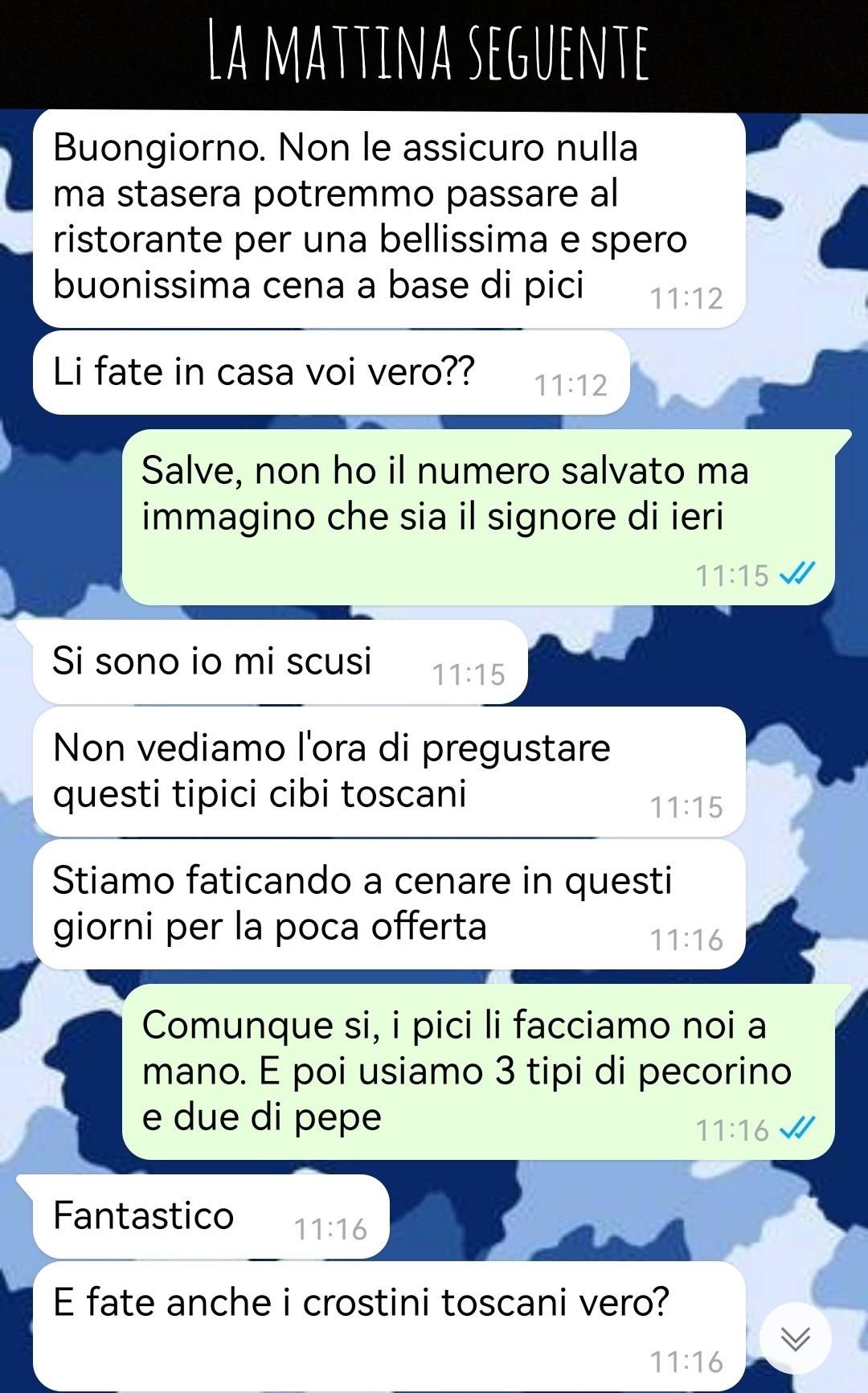Select the "Fantastico" message bubble

tap(211, 1216)
